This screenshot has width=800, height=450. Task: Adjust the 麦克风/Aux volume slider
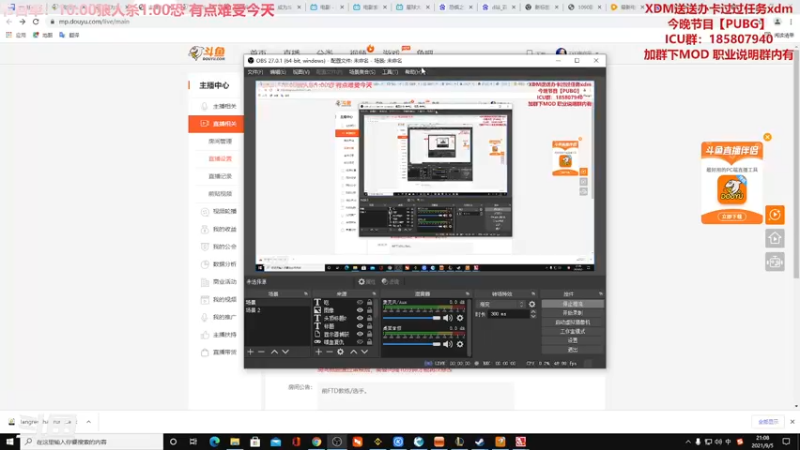[412, 318]
